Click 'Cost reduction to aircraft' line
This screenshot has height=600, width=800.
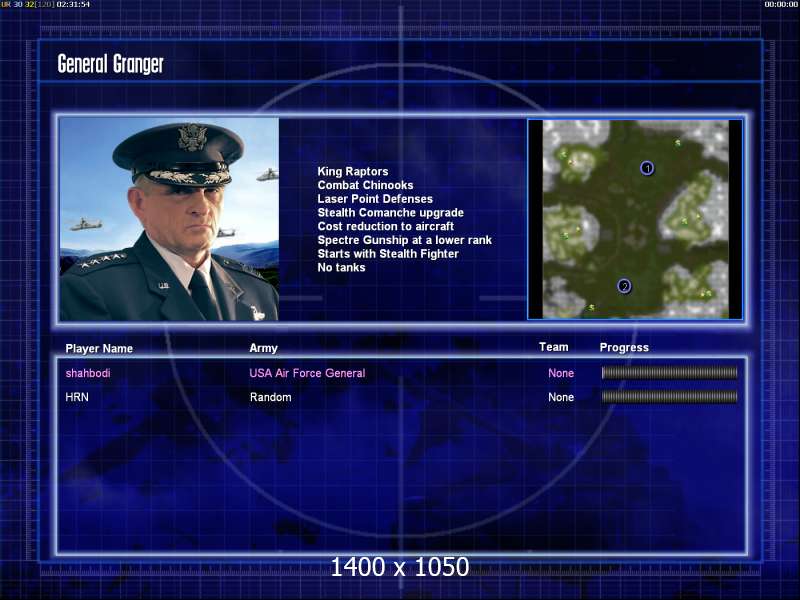tap(386, 227)
